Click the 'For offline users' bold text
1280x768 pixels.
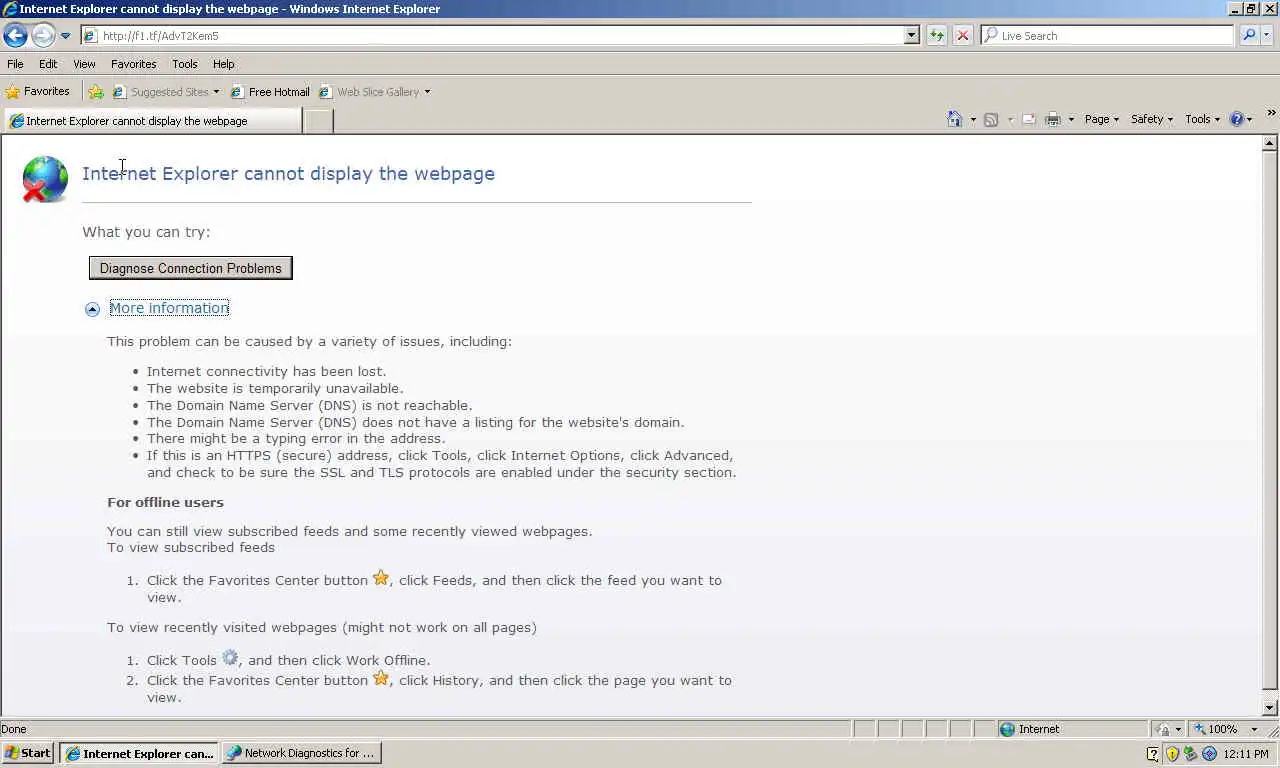tap(165, 502)
